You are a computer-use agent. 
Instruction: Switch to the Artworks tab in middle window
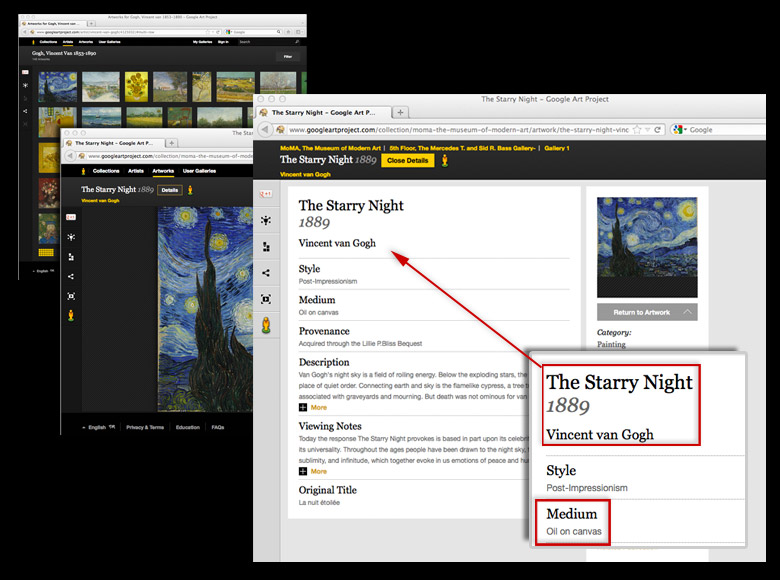tap(162, 171)
